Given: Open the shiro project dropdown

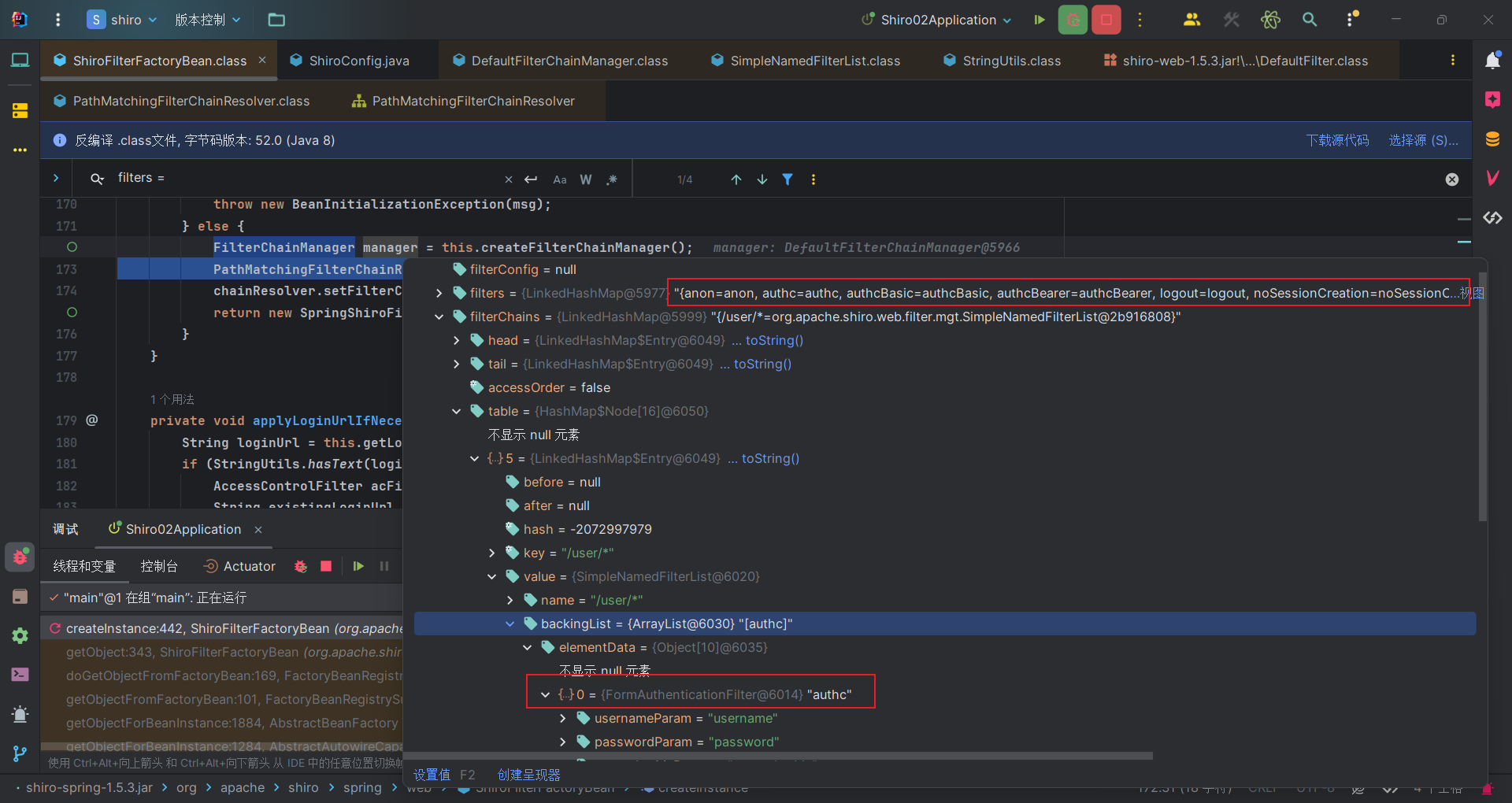Looking at the screenshot, I should [123, 20].
